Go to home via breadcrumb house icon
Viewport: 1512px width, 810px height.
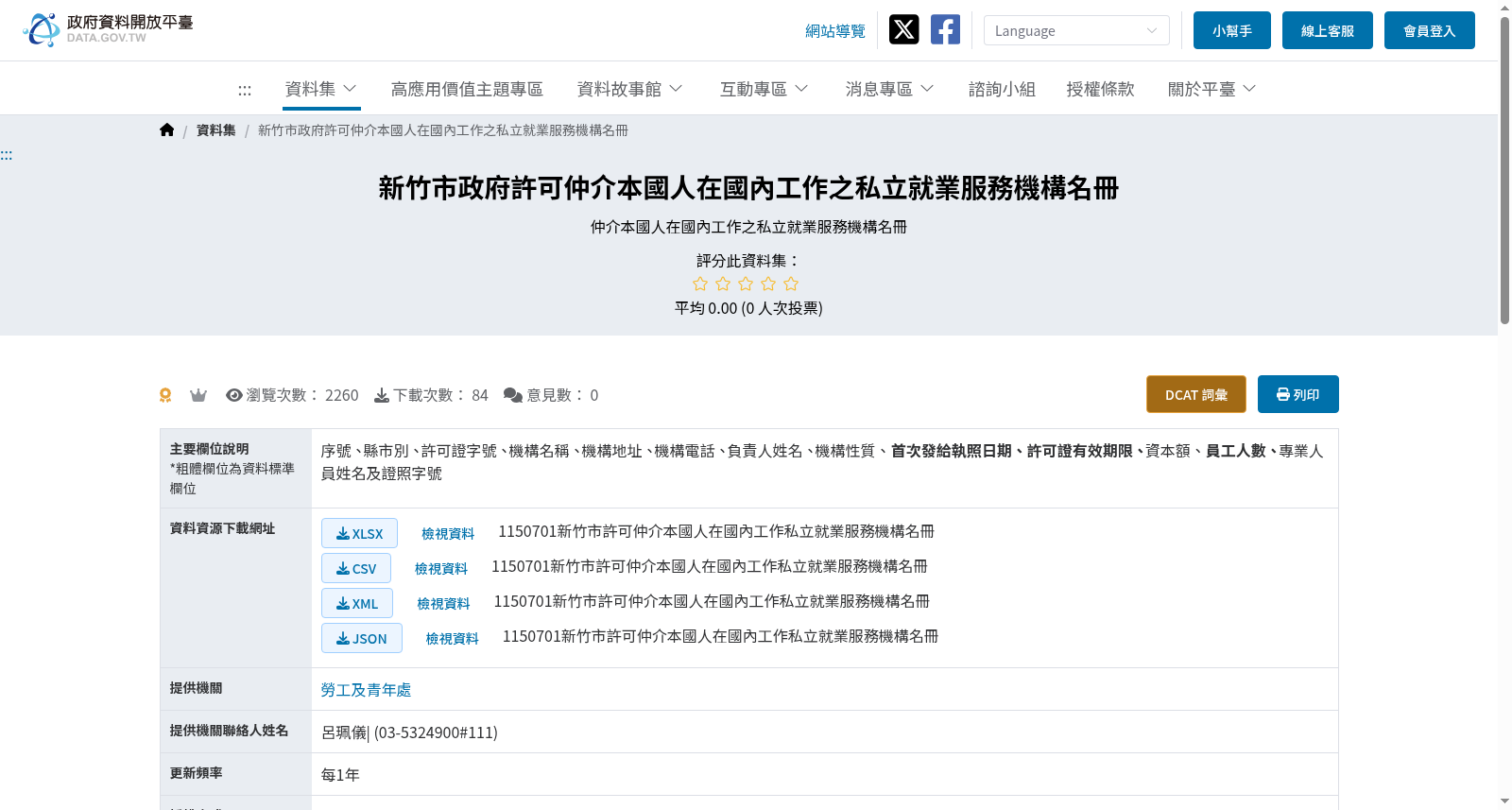click(x=167, y=130)
